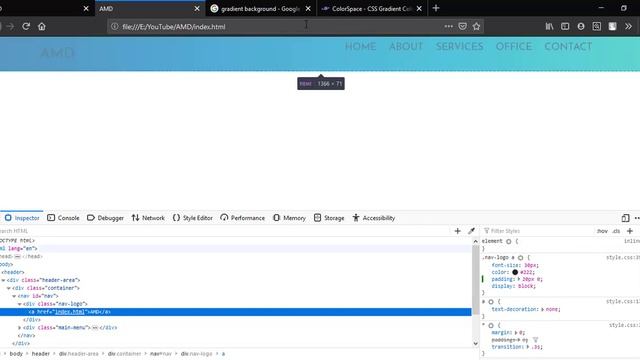The image size is (640, 360).
Task: Select 'header' in the breadcrumb bar
Action: 41,354
